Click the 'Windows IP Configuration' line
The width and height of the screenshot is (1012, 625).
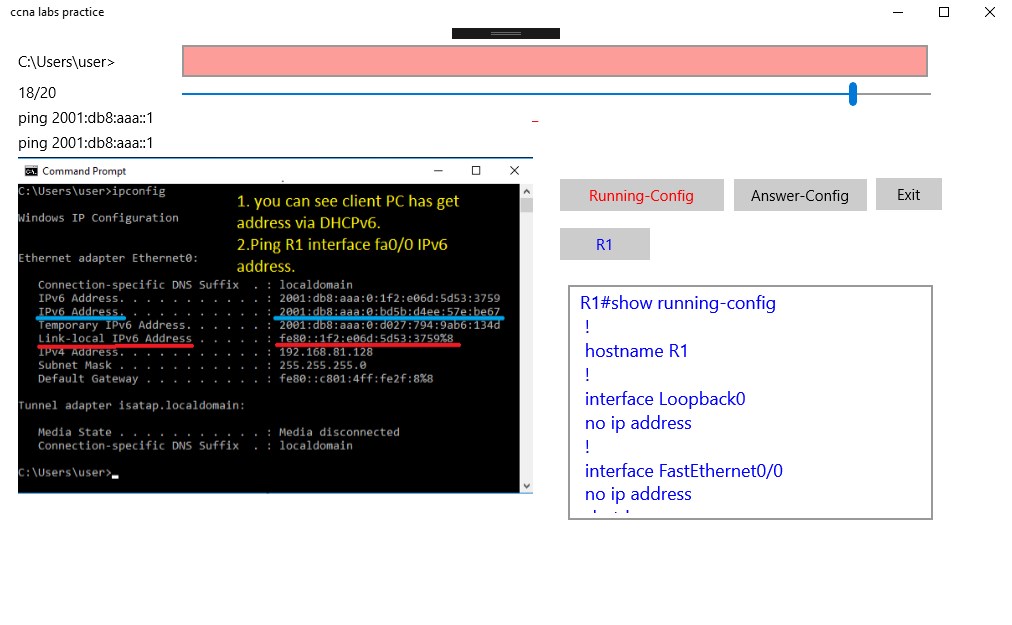[98, 218]
